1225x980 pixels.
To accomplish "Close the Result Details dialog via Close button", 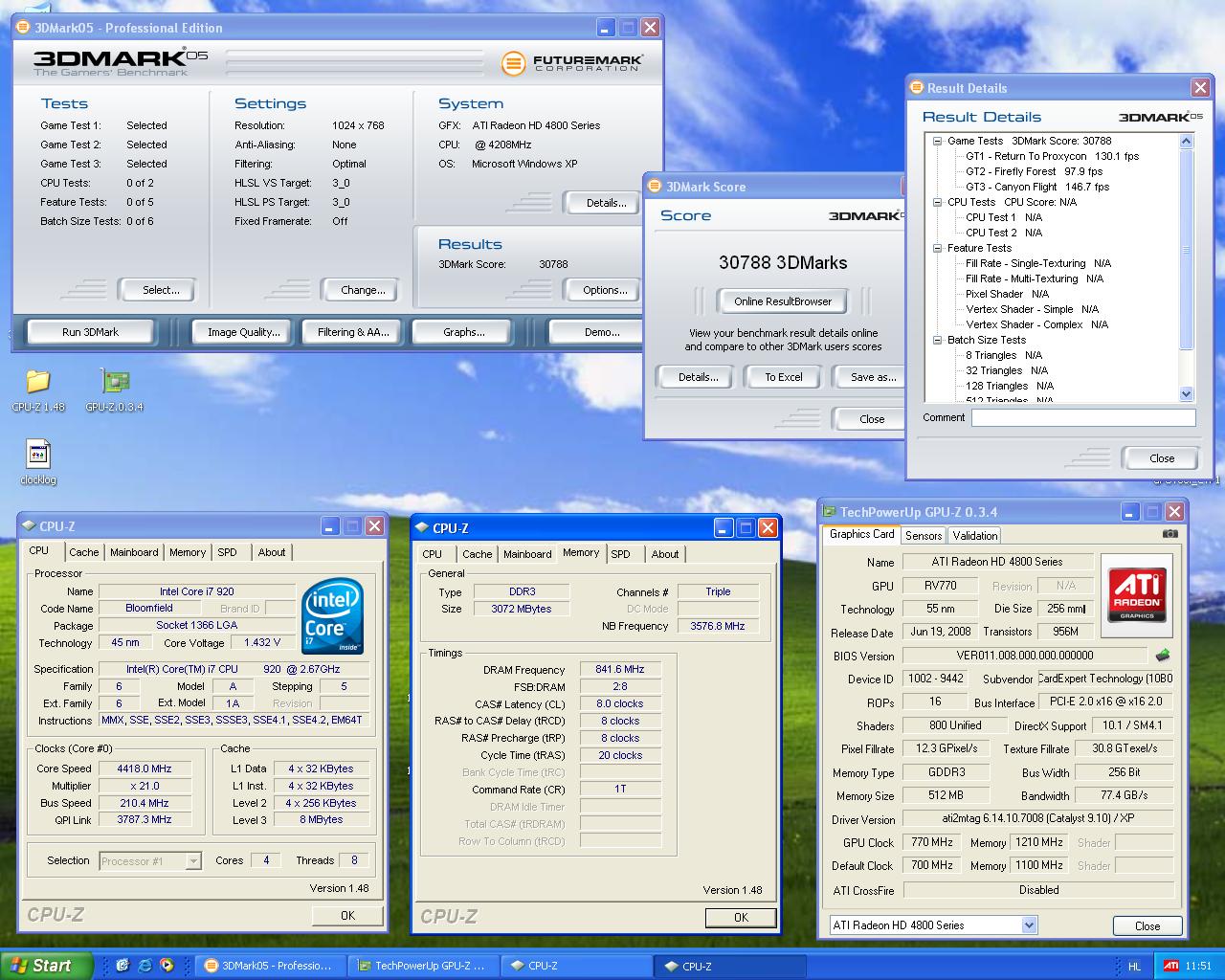I will click(x=1161, y=458).
